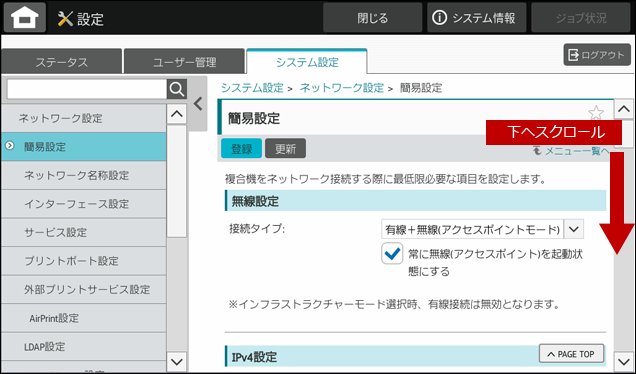Toggle 常に無線(アクセスポイント)を起動状態にする checkbox
The width and height of the screenshot is (636, 374).
[x=392, y=254]
